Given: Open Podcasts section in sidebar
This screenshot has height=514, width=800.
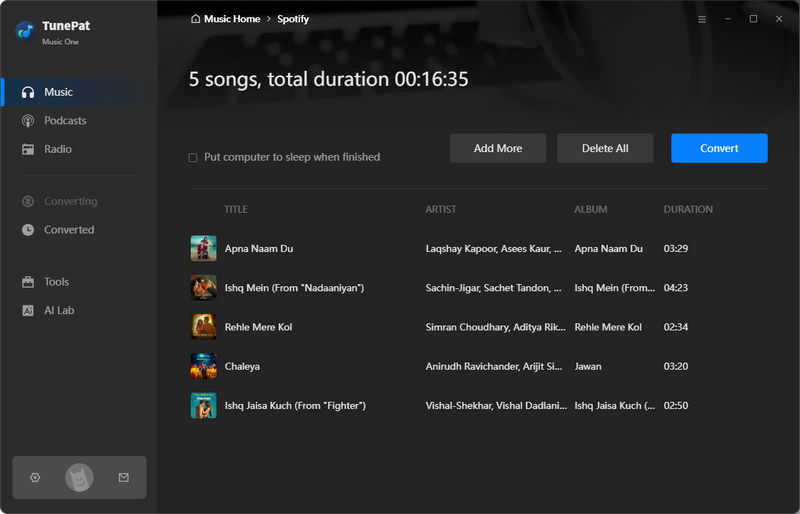Looking at the screenshot, I should point(65,121).
